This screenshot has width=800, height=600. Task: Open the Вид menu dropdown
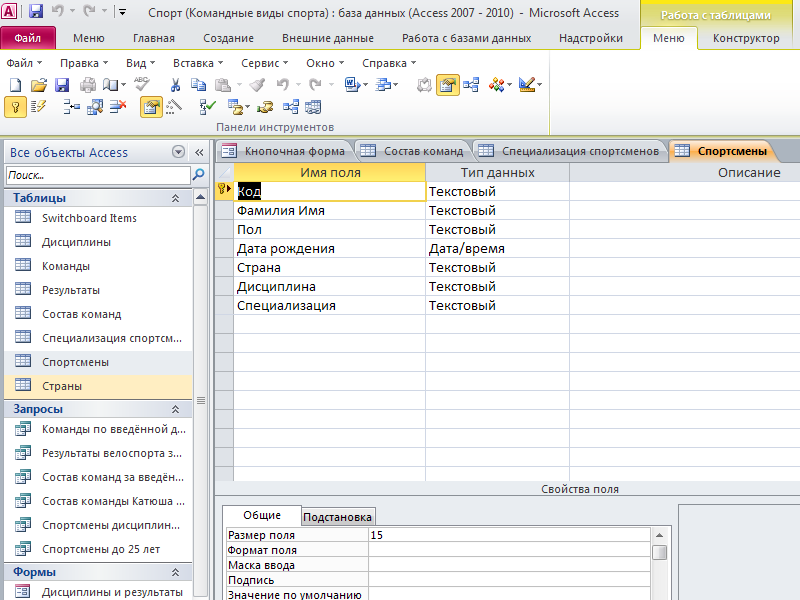[x=140, y=63]
